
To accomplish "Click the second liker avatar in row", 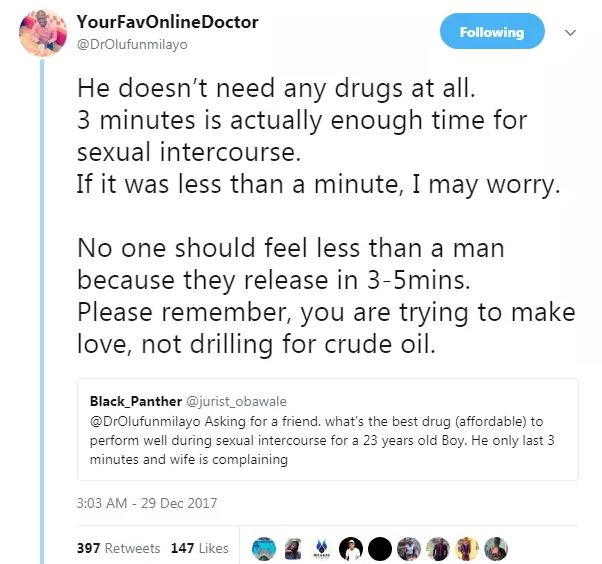I will [x=293, y=548].
